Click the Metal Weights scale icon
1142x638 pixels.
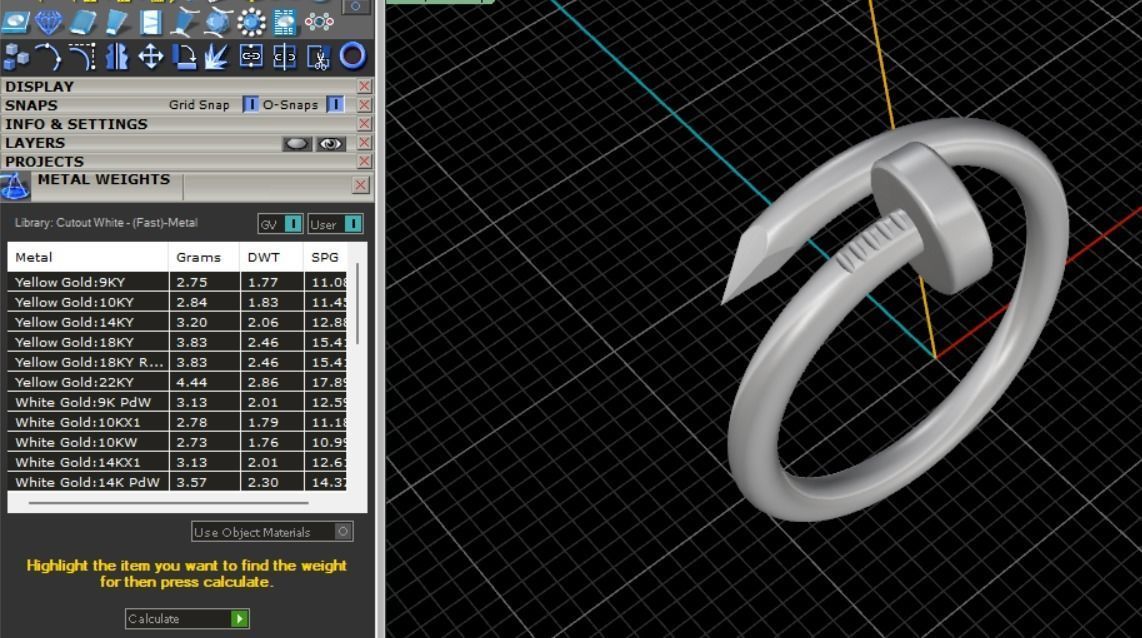pyautogui.click(x=15, y=186)
